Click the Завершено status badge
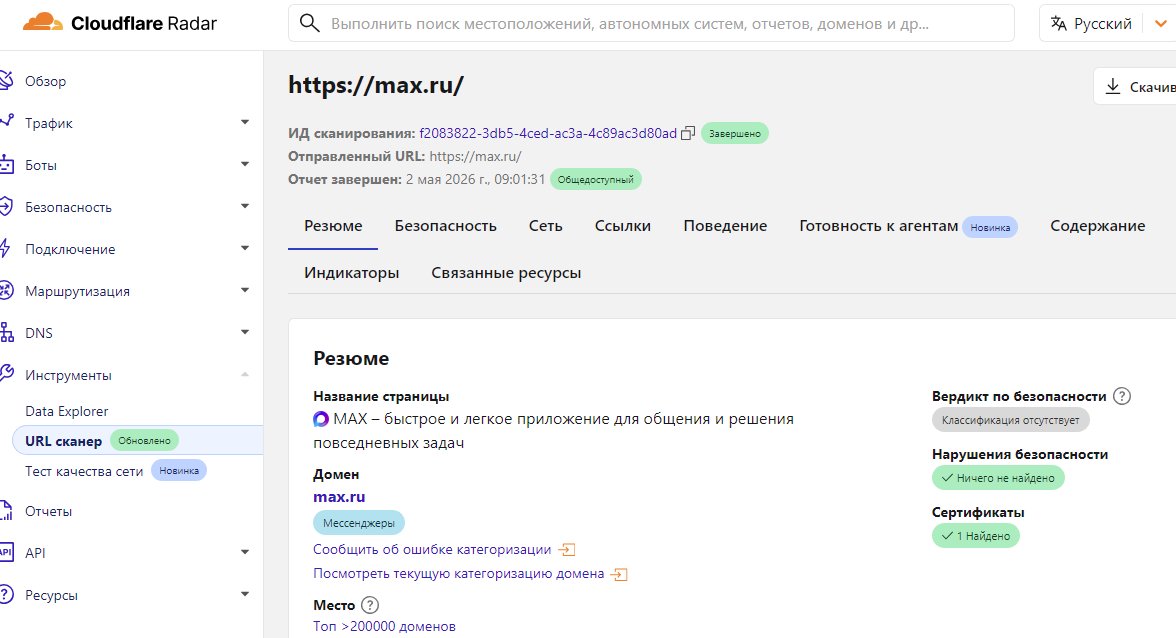 coord(735,133)
